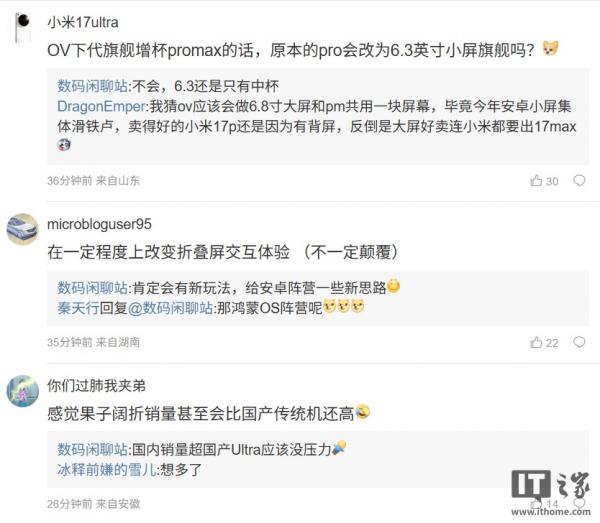Open 你们过肺我夹弟 username link
Image resolution: width=600 pixels, height=523 pixels.
click(x=96, y=386)
